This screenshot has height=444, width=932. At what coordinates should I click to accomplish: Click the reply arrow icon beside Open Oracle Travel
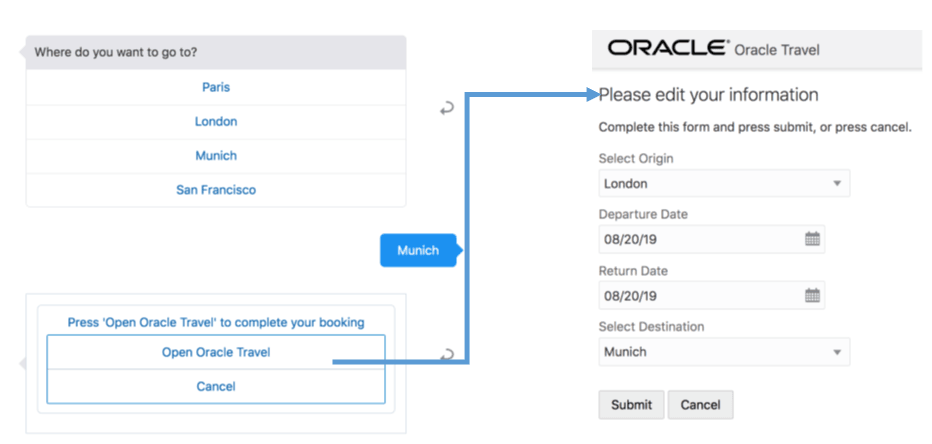(x=447, y=354)
